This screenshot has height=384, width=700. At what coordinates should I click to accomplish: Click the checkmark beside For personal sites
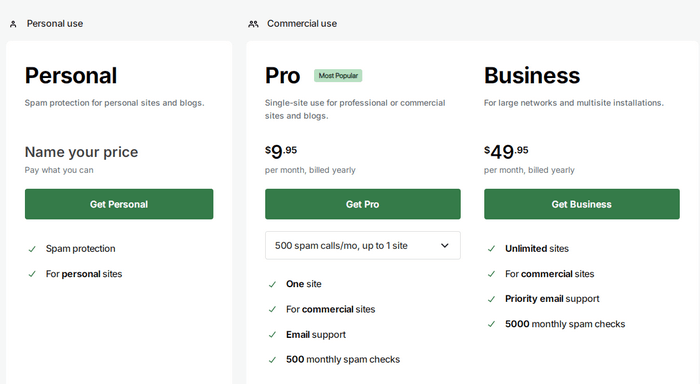click(x=32, y=274)
